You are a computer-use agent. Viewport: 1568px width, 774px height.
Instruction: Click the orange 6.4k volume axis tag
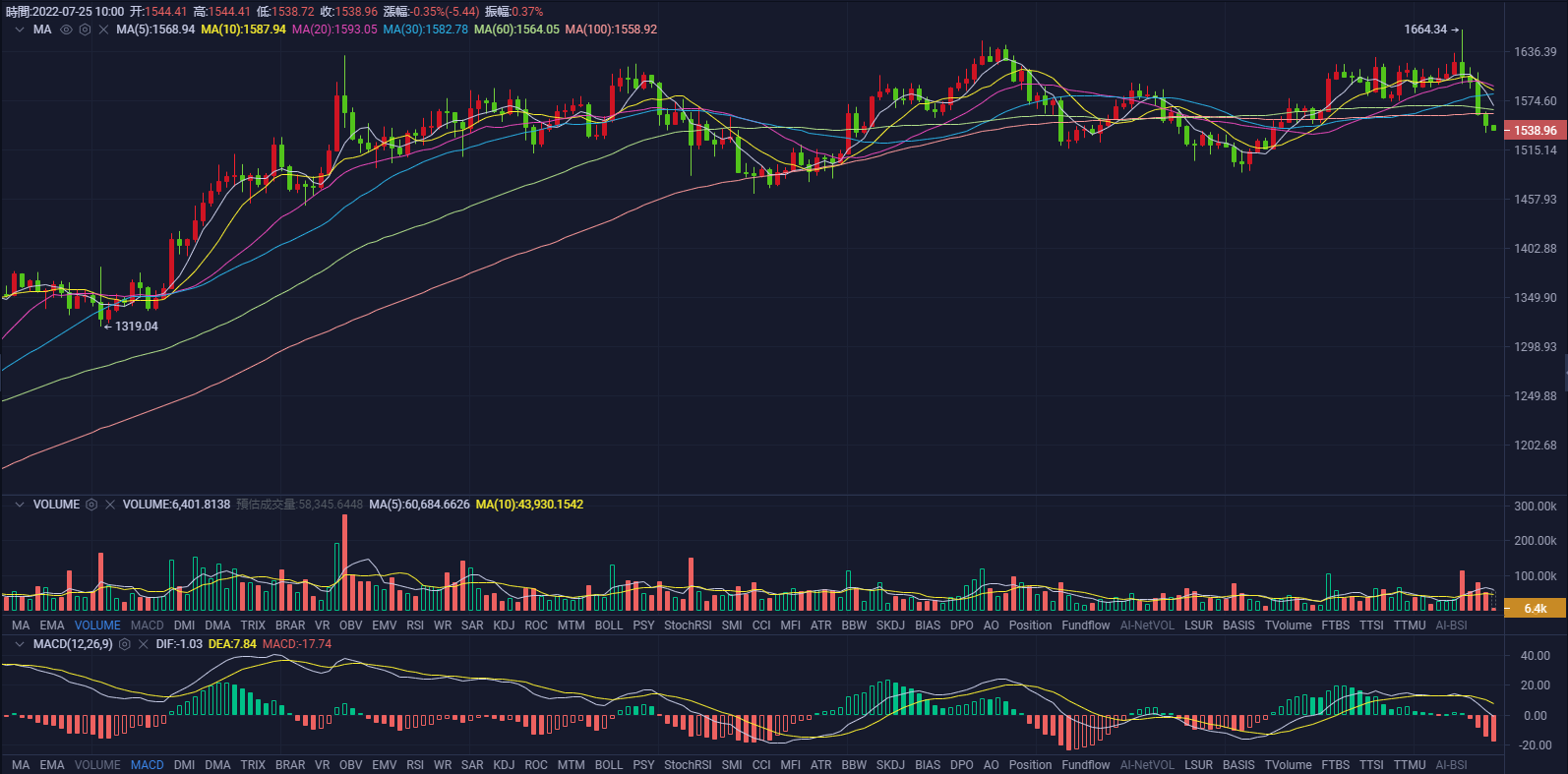click(x=1535, y=608)
